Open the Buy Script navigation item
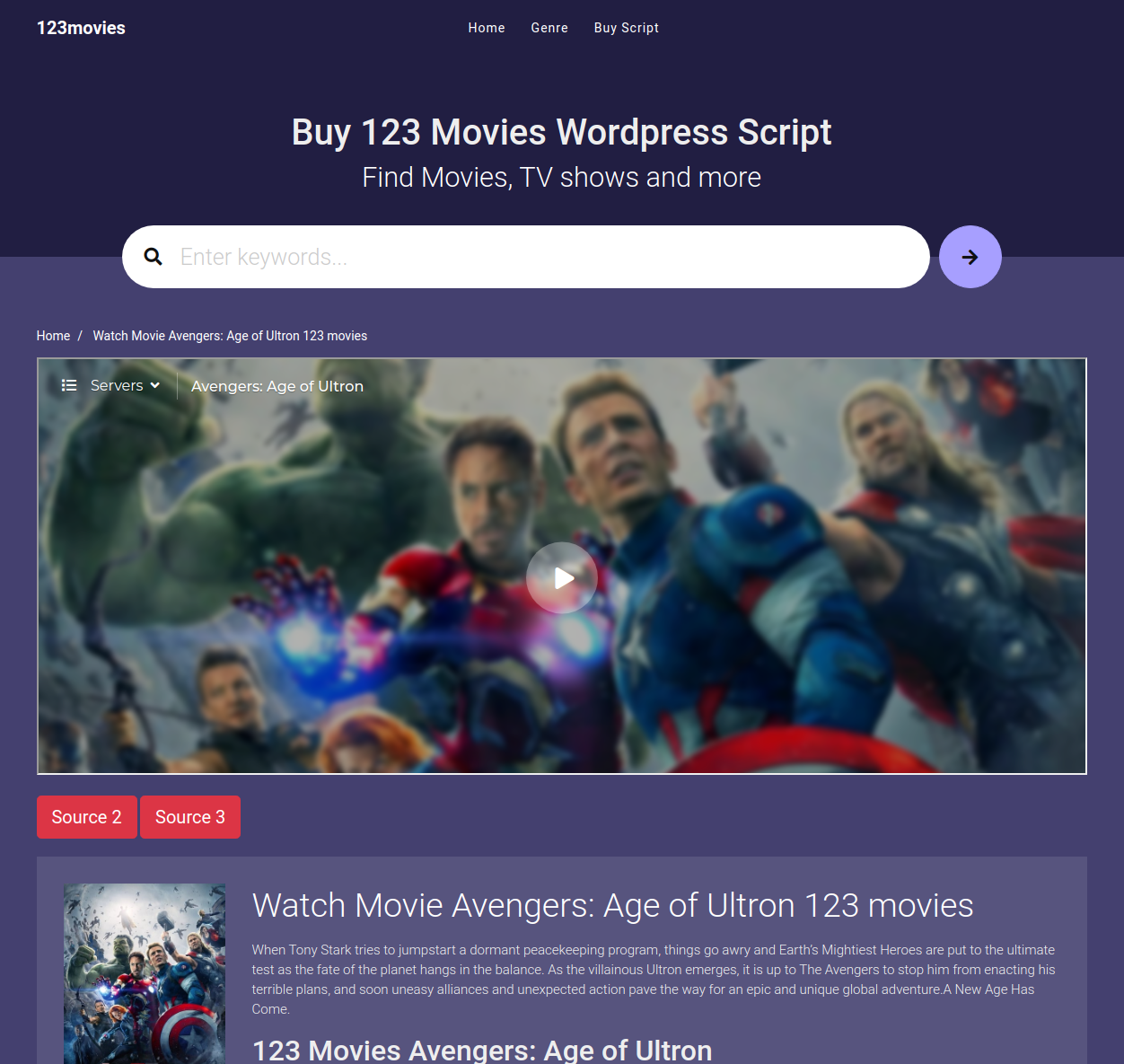1124x1064 pixels. pyautogui.click(x=627, y=28)
